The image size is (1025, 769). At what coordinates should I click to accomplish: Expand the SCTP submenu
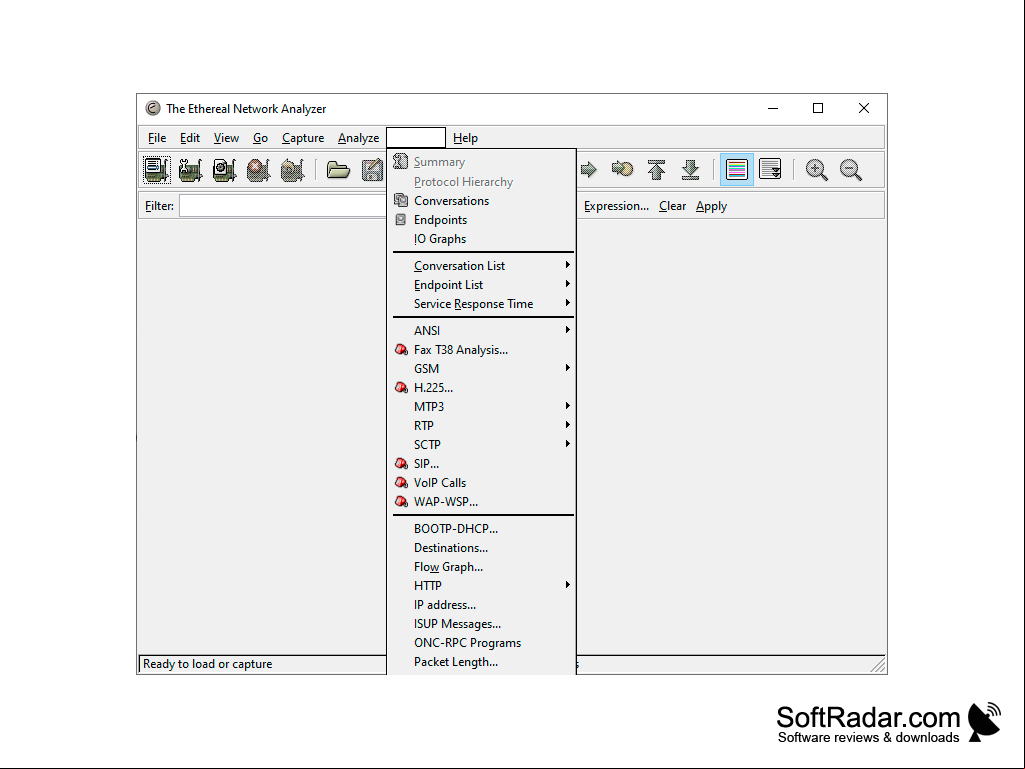pos(483,444)
